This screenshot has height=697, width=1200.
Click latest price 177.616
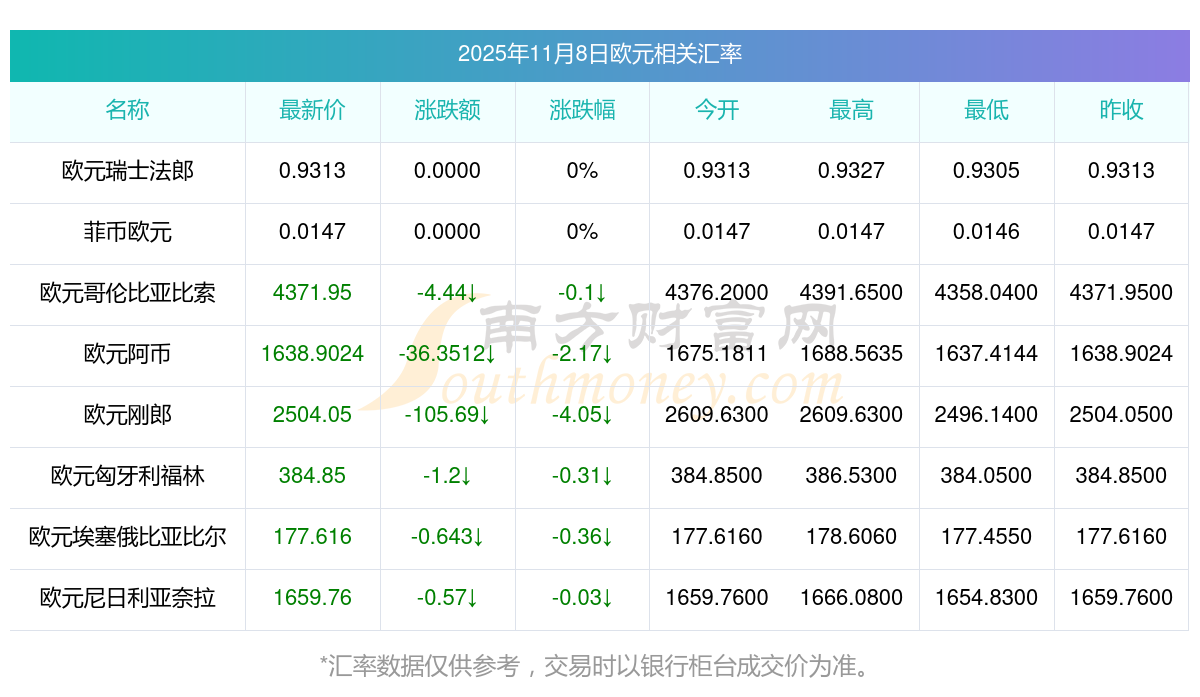[x=312, y=537]
